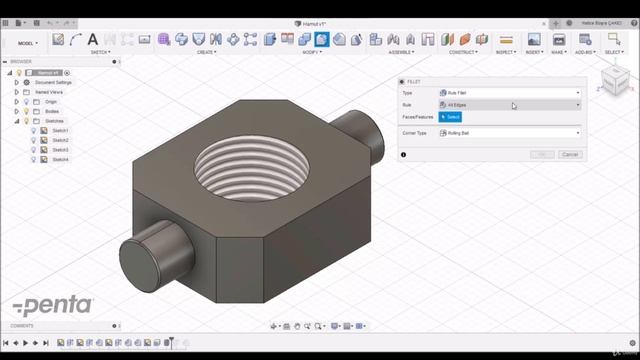
Task: Open the MODIFY menu
Action: (312, 52)
